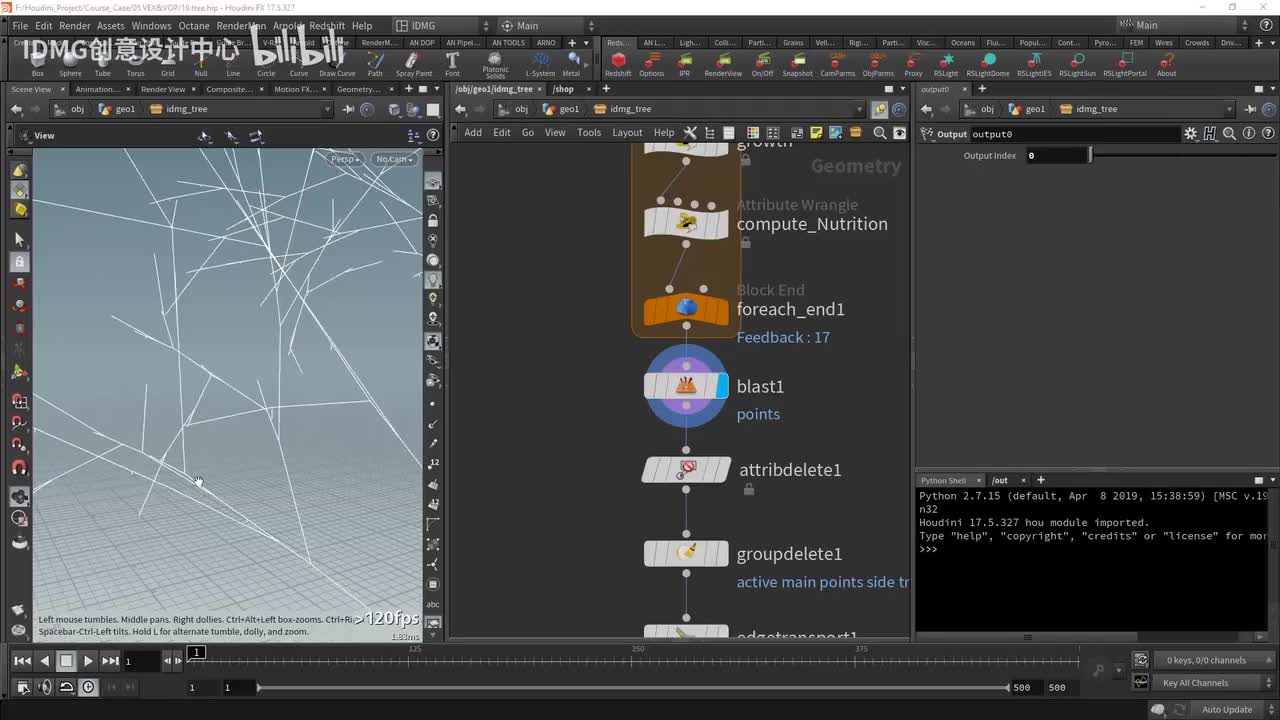
Task: Open Redshift RenderView from the shelf
Action: click(723, 62)
